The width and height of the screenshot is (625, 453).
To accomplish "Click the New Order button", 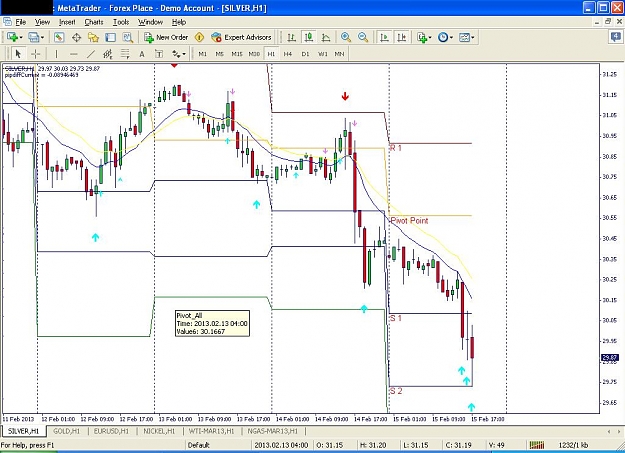I will [x=166, y=37].
